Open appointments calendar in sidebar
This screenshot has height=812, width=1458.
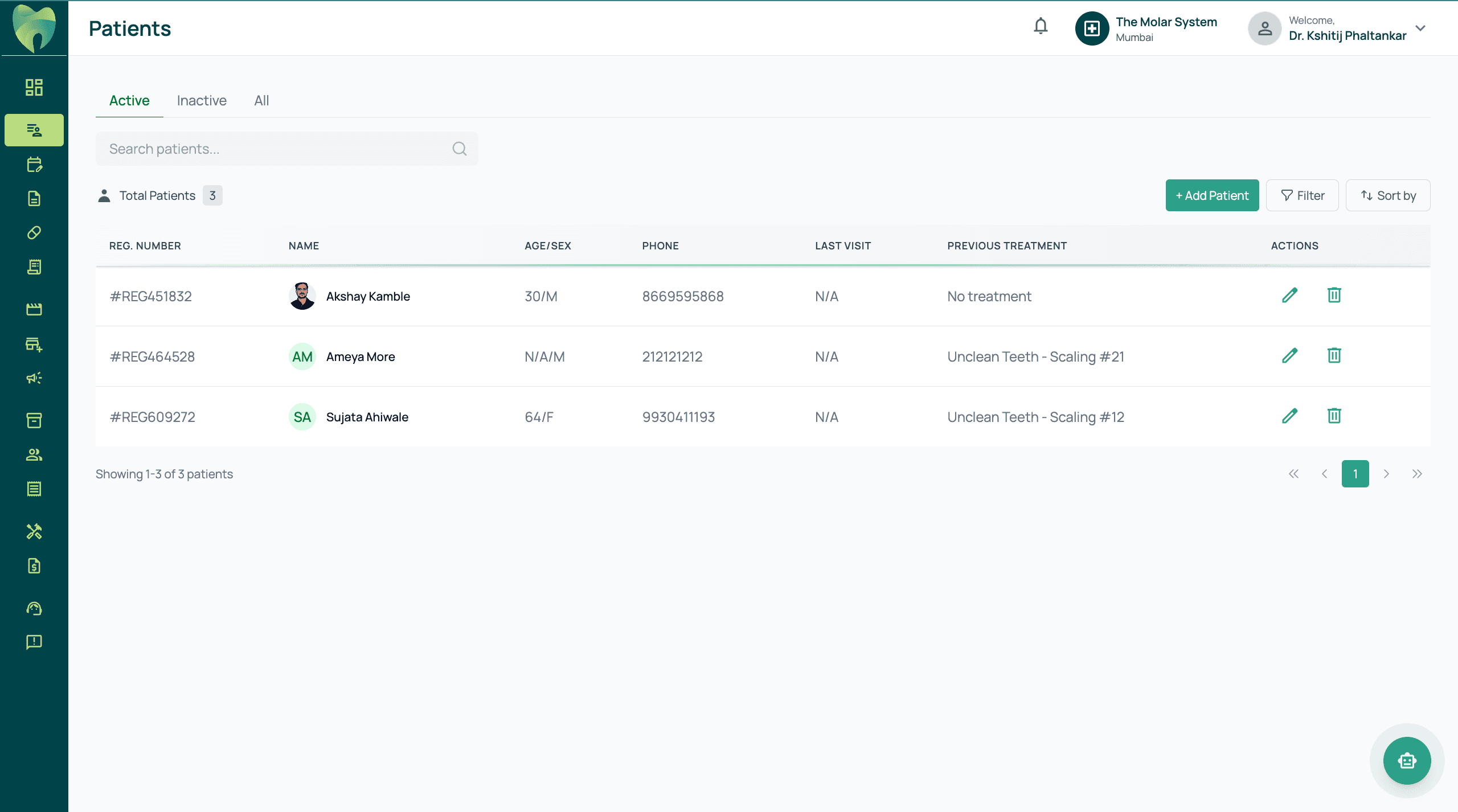coord(34,165)
